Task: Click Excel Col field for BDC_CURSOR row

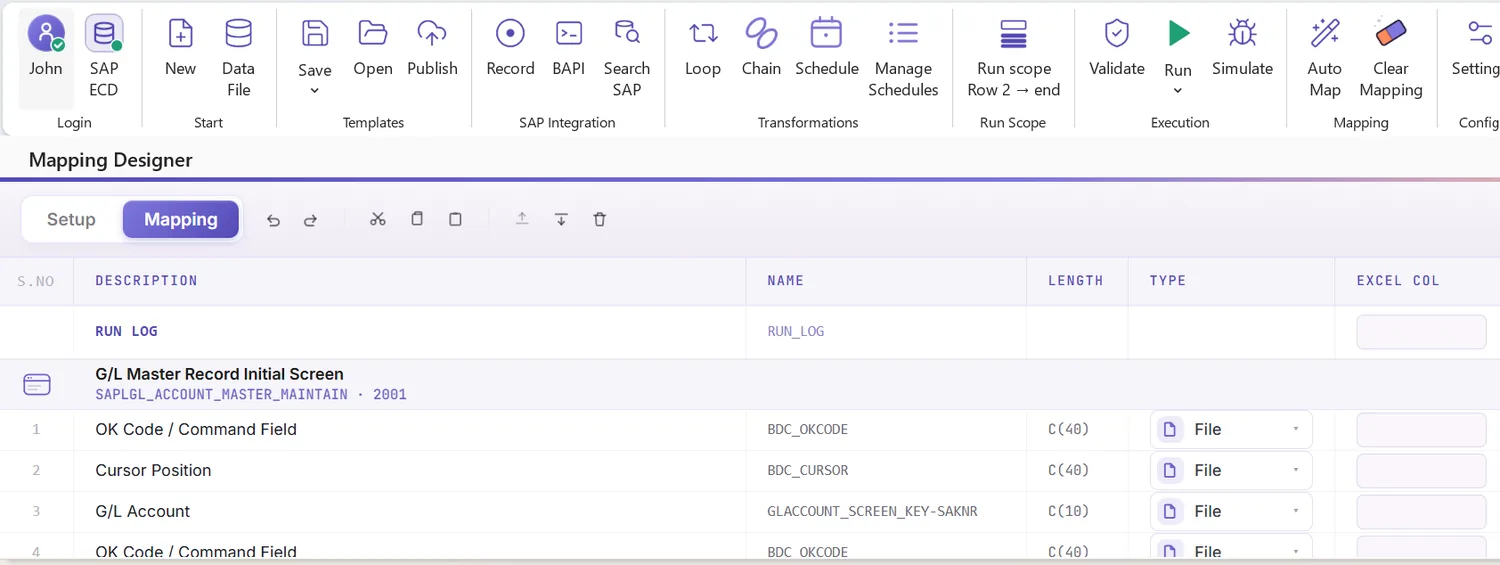Action: click(1421, 471)
